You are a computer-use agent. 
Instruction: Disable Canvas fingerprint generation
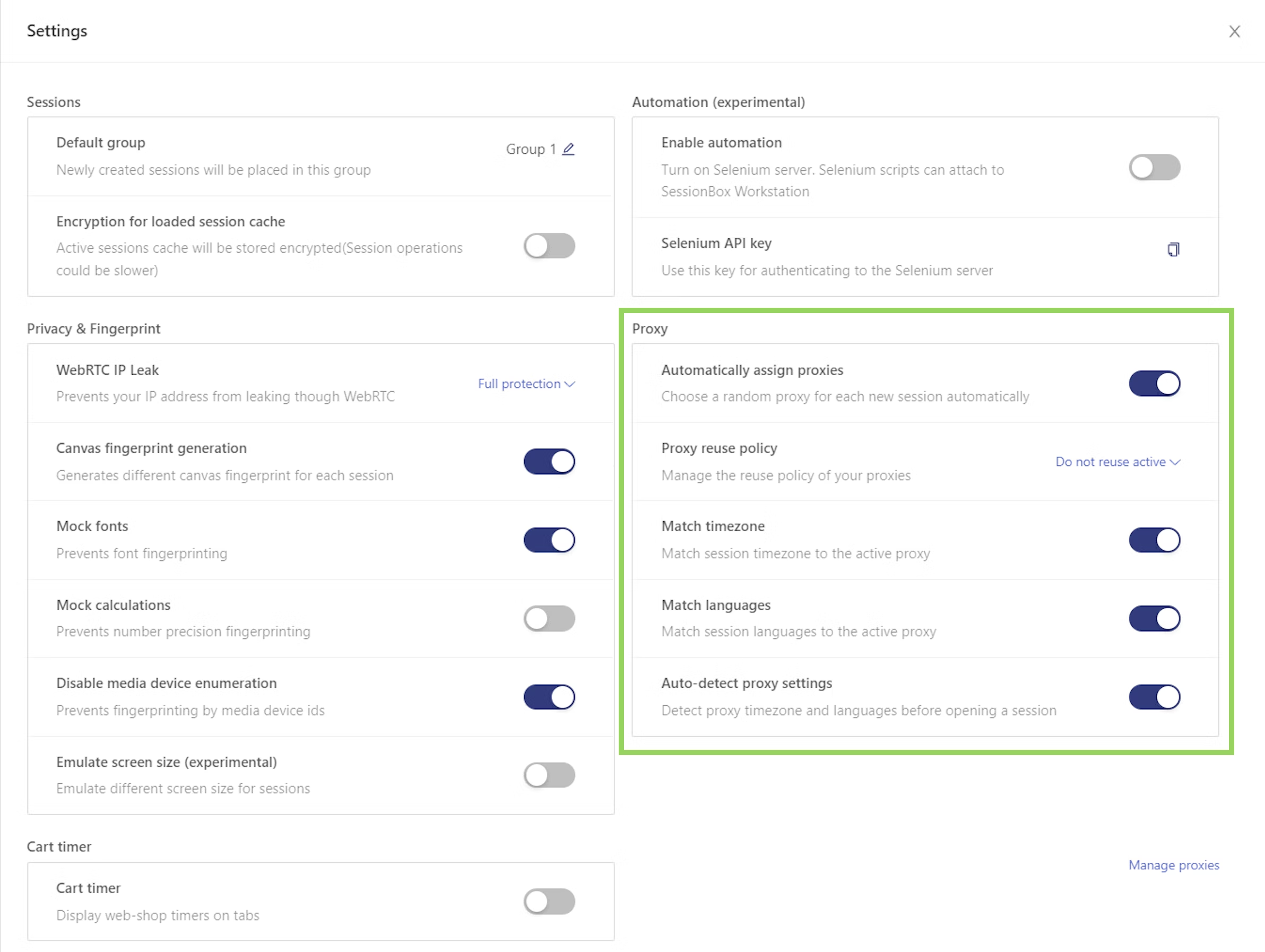point(549,462)
